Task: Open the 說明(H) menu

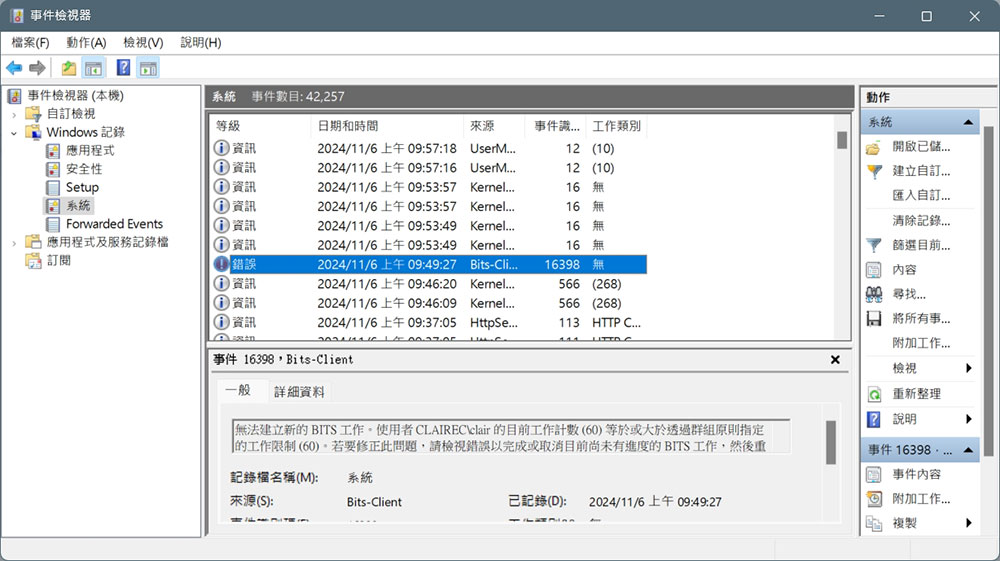Action: 200,43
